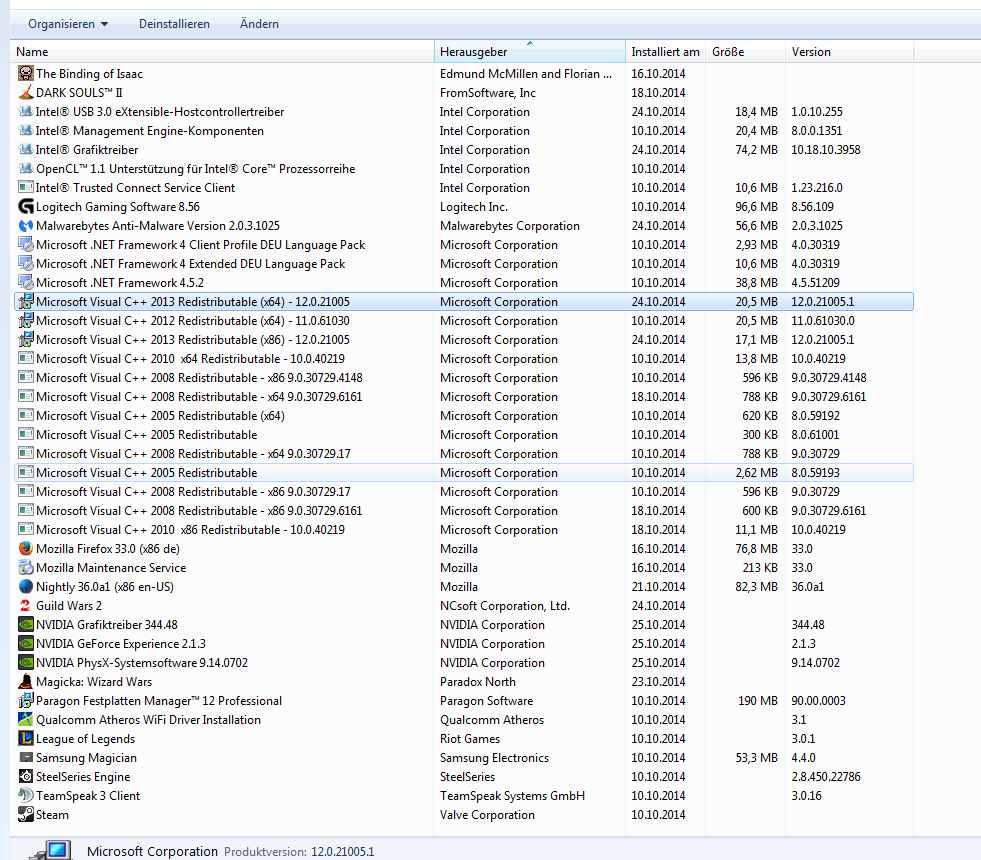Select the Mozilla Maintenance Service icon
This screenshot has height=860, width=981.
26,568
